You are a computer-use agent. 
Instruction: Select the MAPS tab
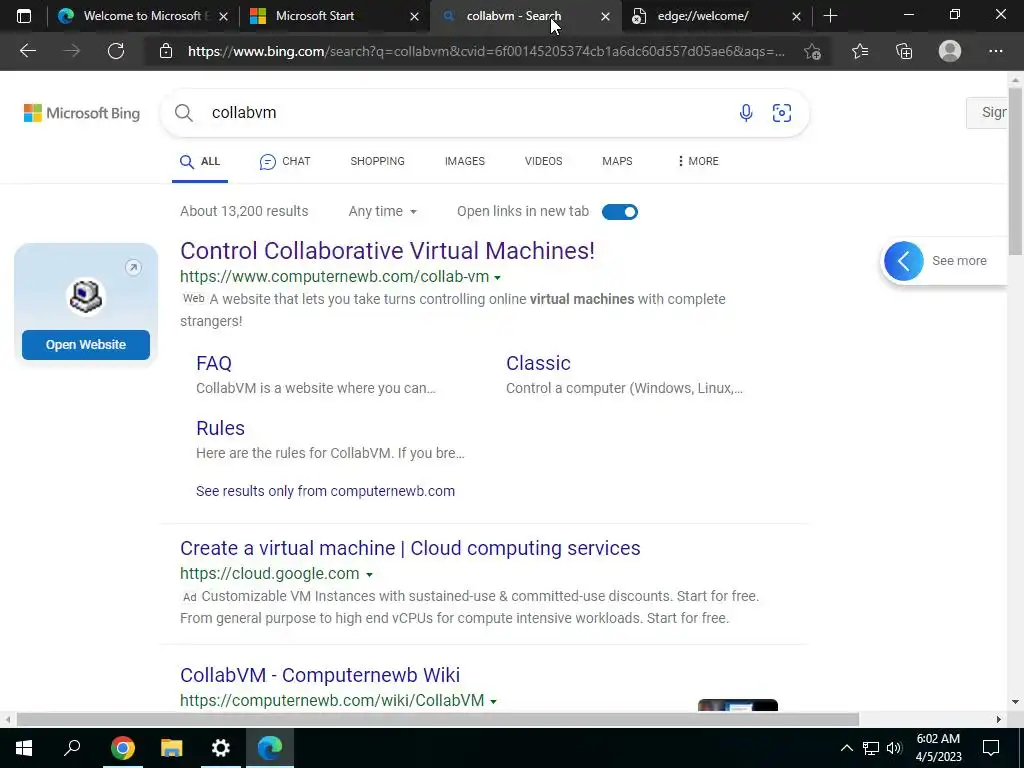pyautogui.click(x=617, y=161)
